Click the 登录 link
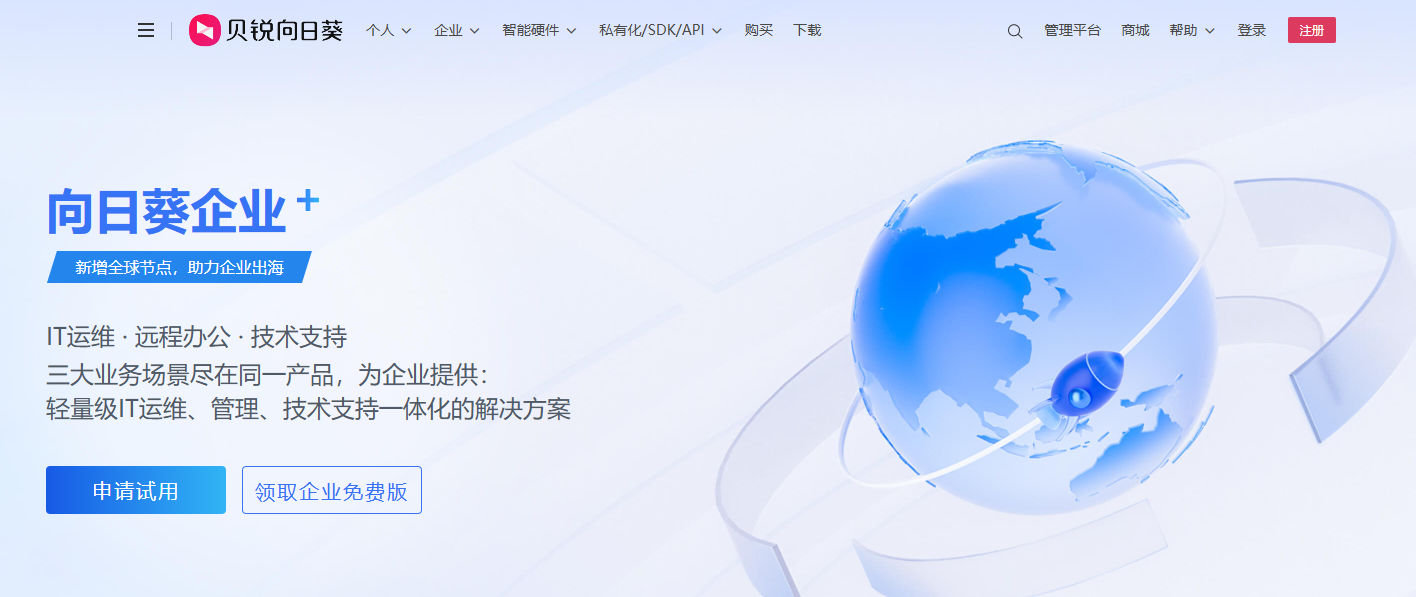 pos(1252,31)
